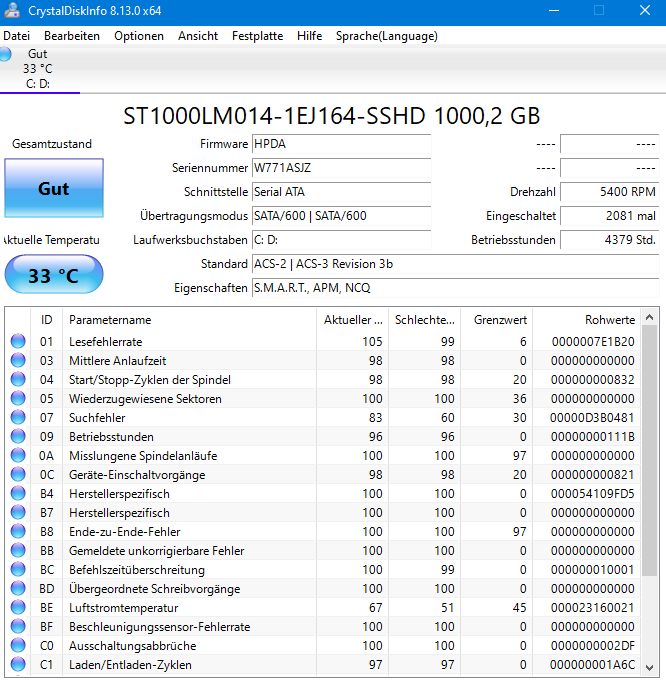Click status orb for Beschleunigungssensor-Fehlerrate

(x=18, y=626)
